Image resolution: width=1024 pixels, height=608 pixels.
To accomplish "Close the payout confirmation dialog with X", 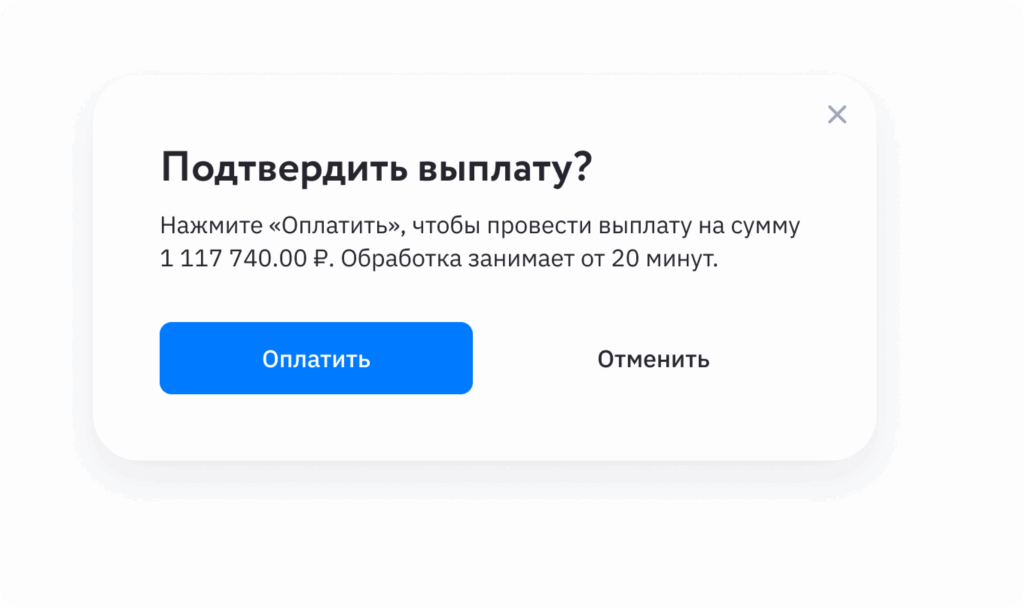I will tap(837, 115).
